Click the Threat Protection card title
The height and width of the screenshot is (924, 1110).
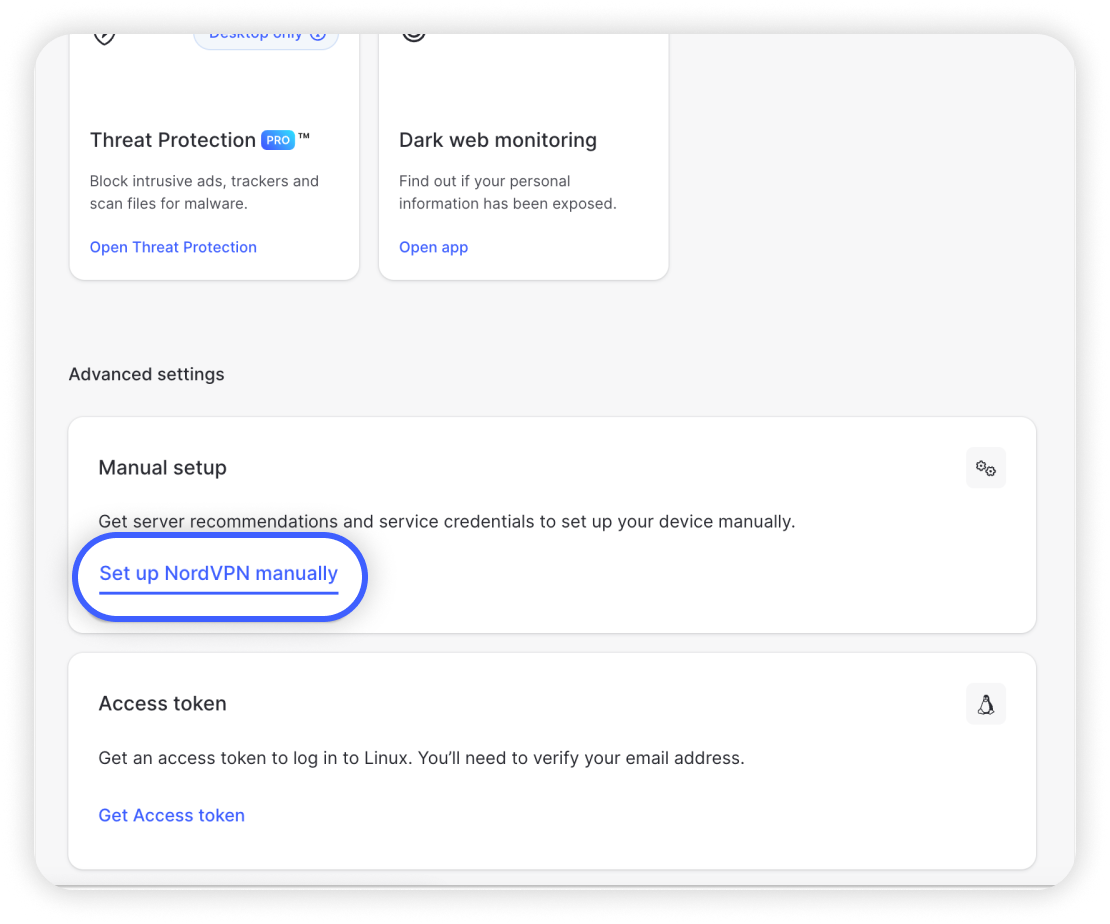click(x=172, y=140)
